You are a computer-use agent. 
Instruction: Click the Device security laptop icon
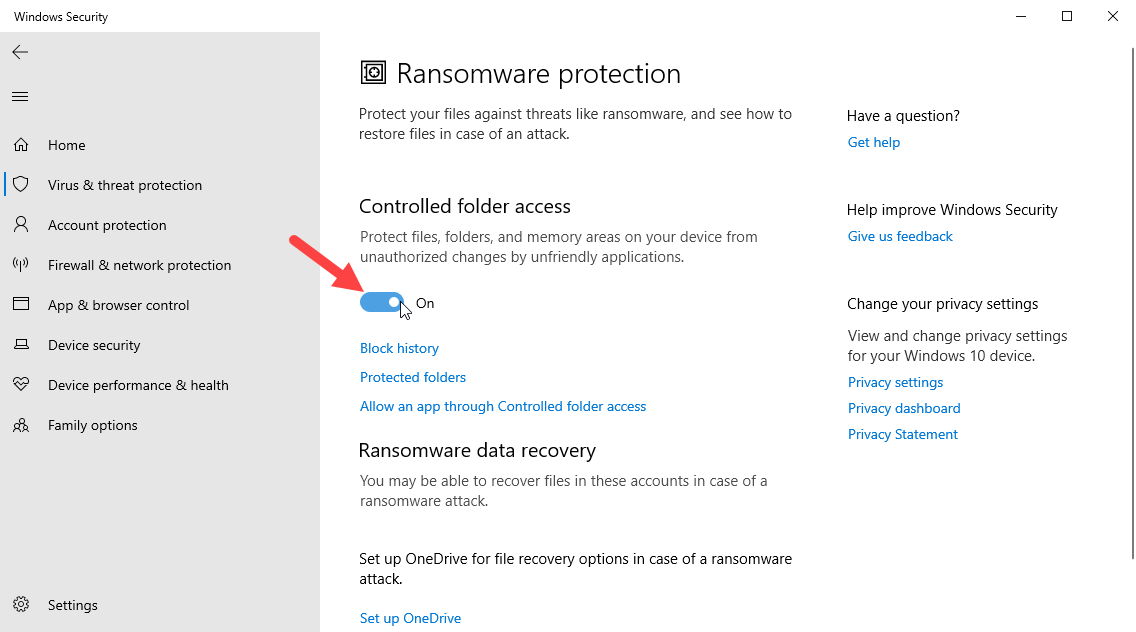coord(21,345)
